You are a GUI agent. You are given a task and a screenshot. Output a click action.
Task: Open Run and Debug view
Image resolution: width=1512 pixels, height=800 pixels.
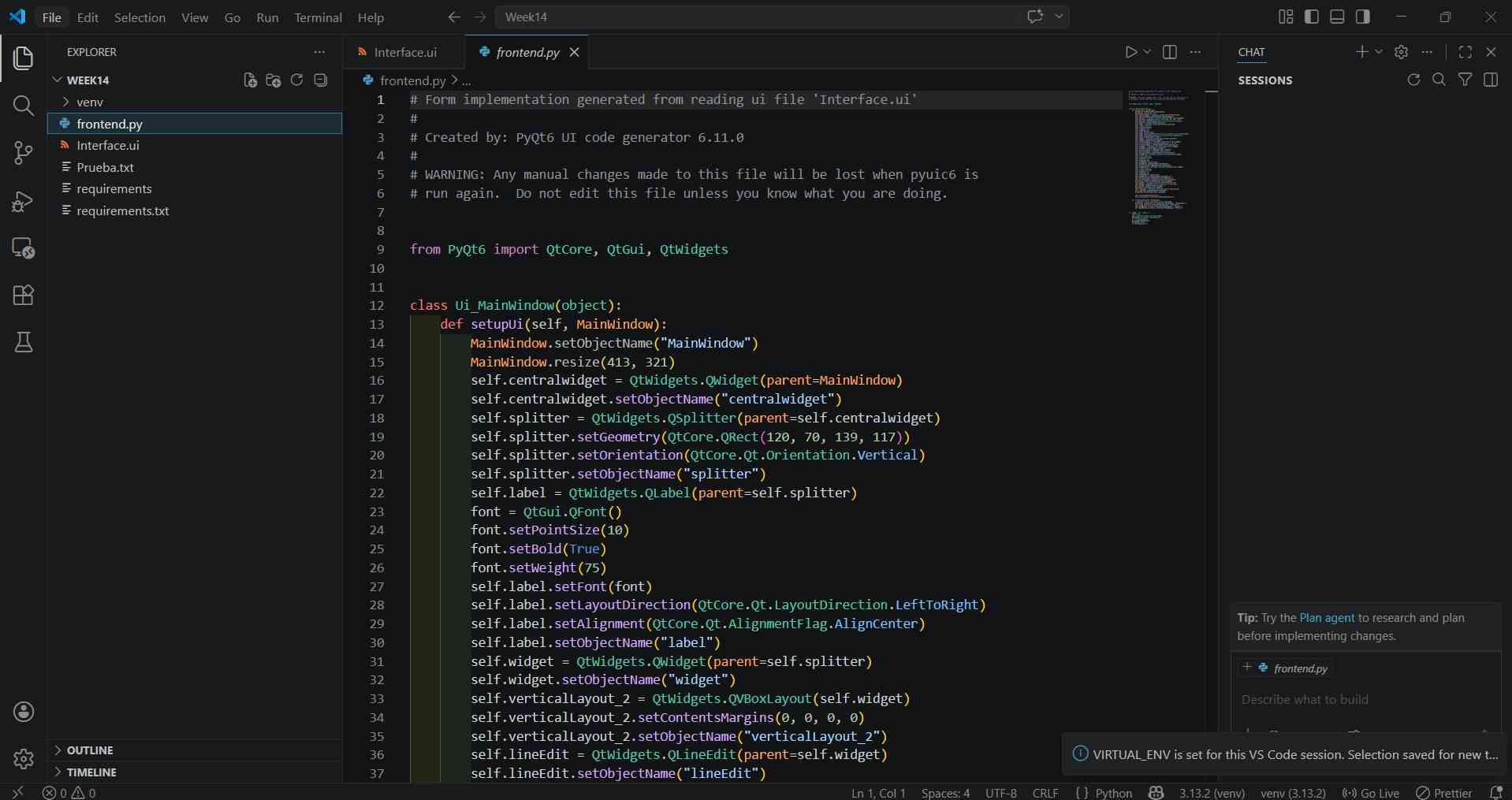point(24,201)
